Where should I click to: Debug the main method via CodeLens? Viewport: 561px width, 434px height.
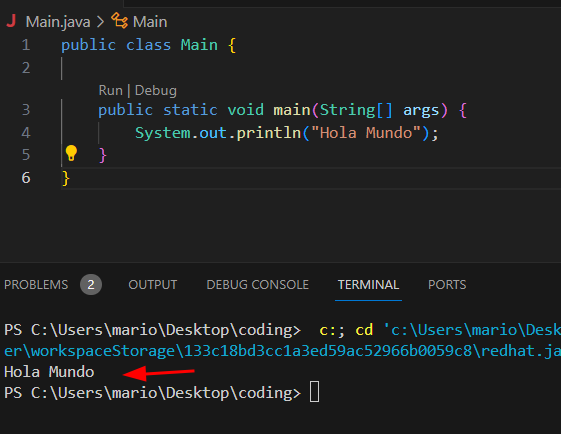(x=156, y=91)
